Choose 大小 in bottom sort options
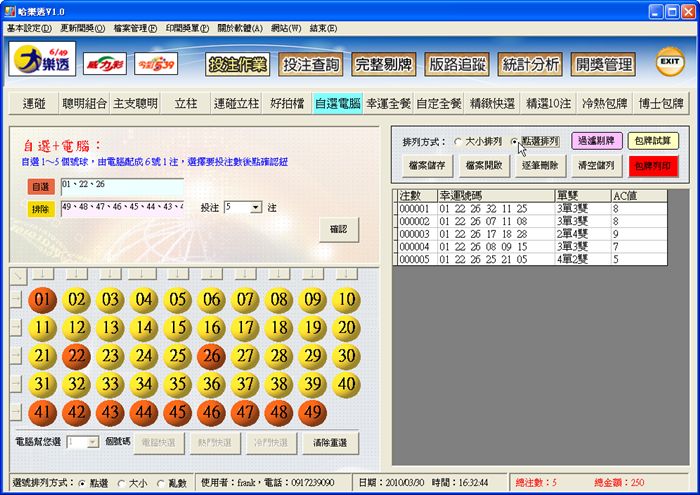 coord(120,483)
